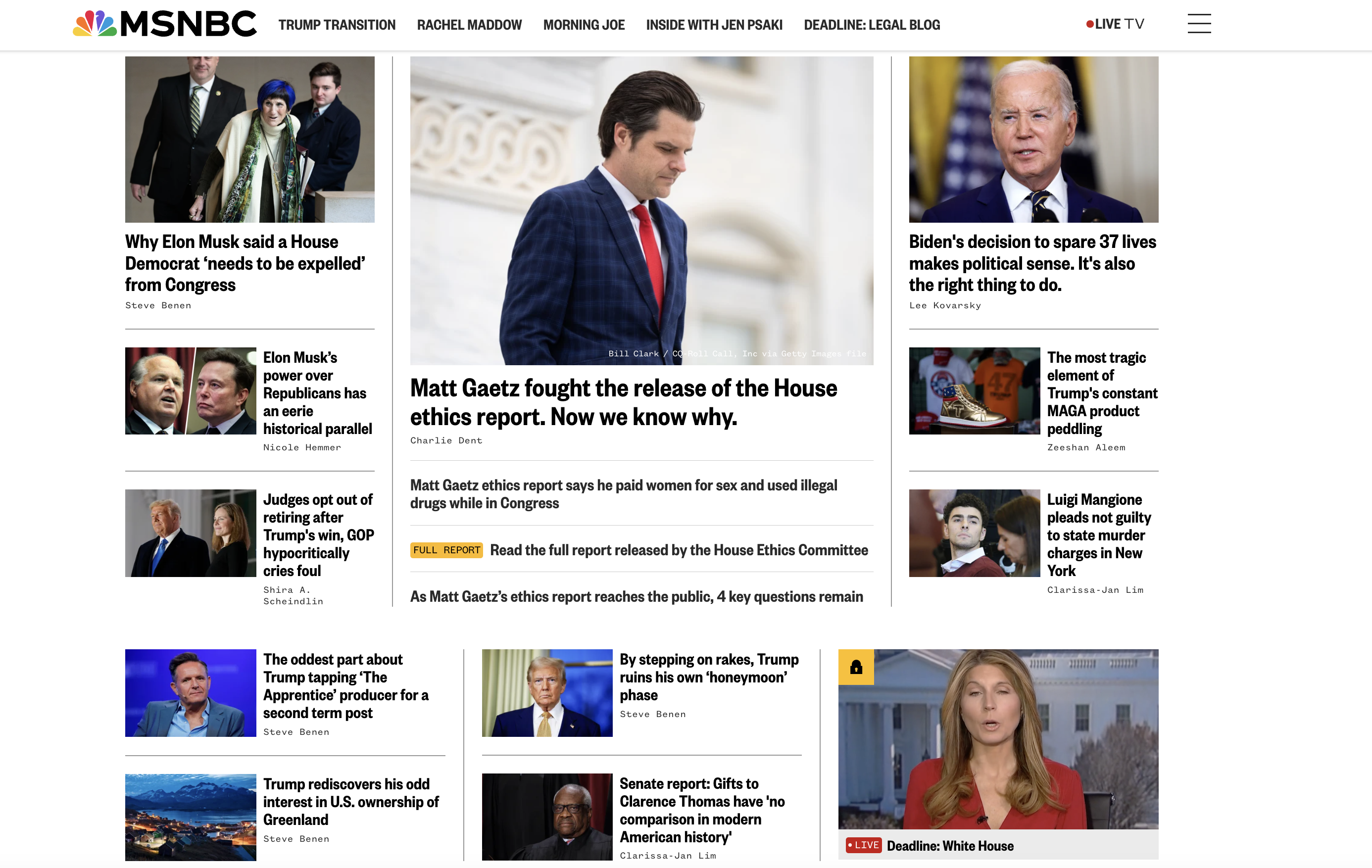Click author name Charlie Dent
The image size is (1372, 868).
pyautogui.click(x=446, y=441)
